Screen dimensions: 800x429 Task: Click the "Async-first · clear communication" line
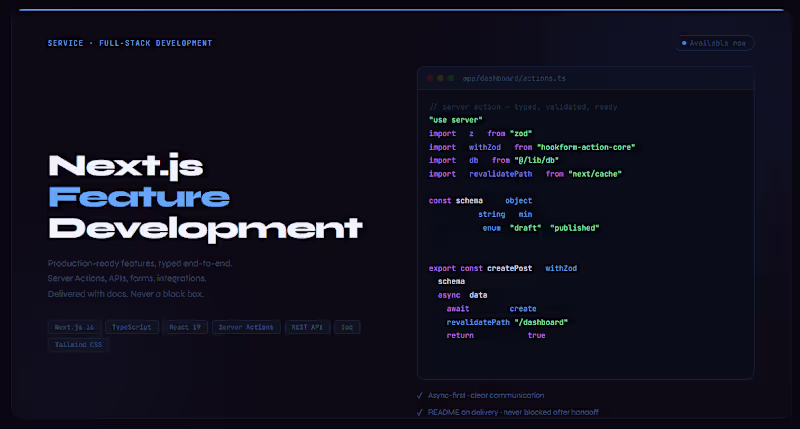[486, 395]
